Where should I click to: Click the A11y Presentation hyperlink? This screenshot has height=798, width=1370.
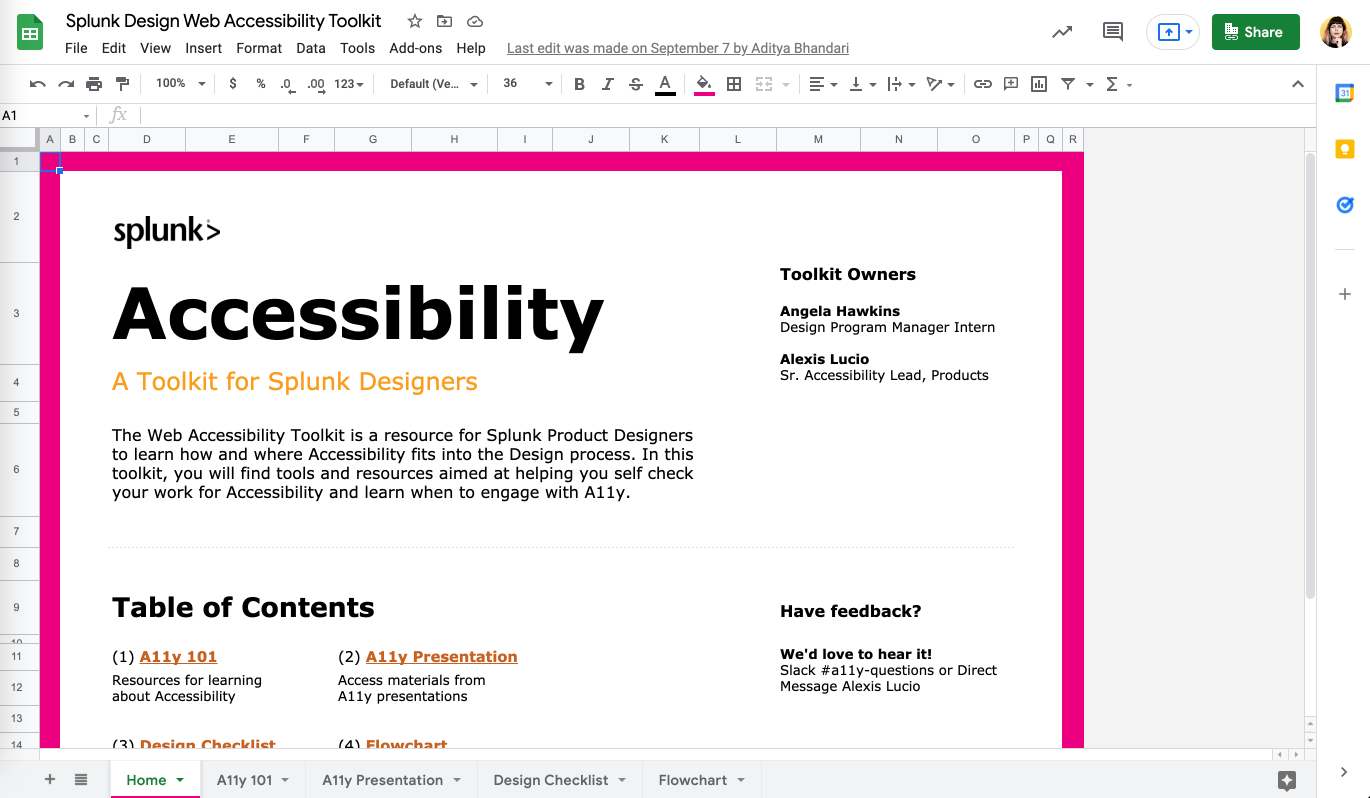point(442,657)
